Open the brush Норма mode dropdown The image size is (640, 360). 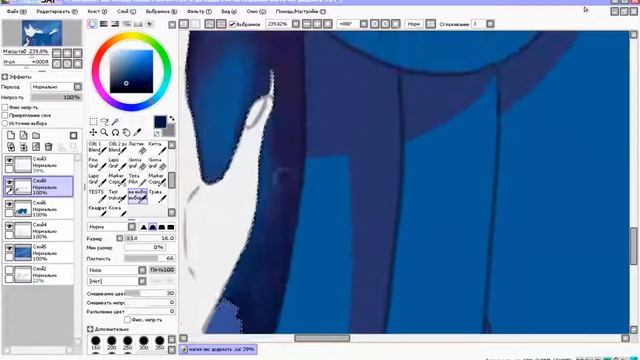coord(131,227)
